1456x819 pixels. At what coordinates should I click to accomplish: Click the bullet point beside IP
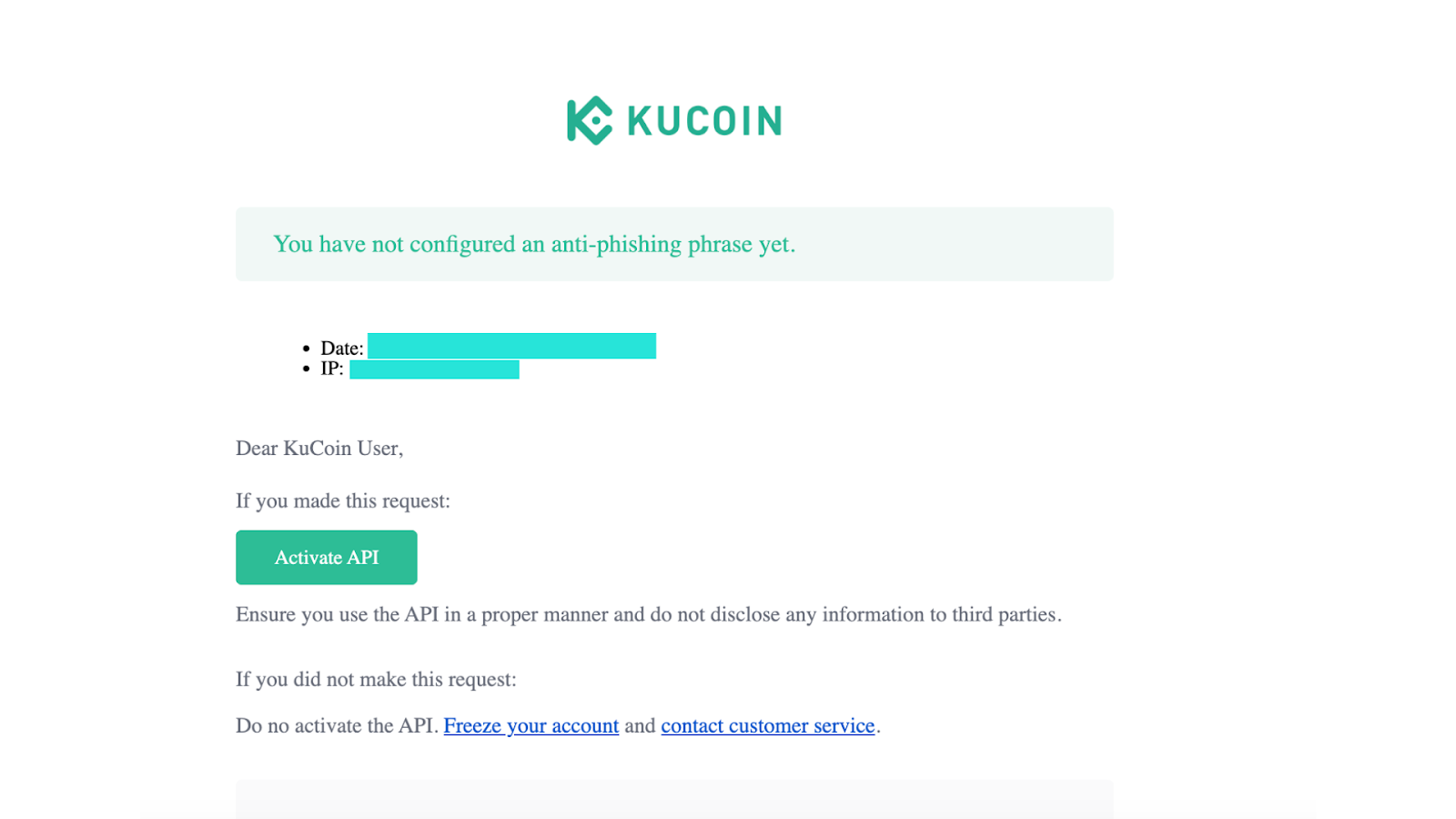click(x=306, y=369)
